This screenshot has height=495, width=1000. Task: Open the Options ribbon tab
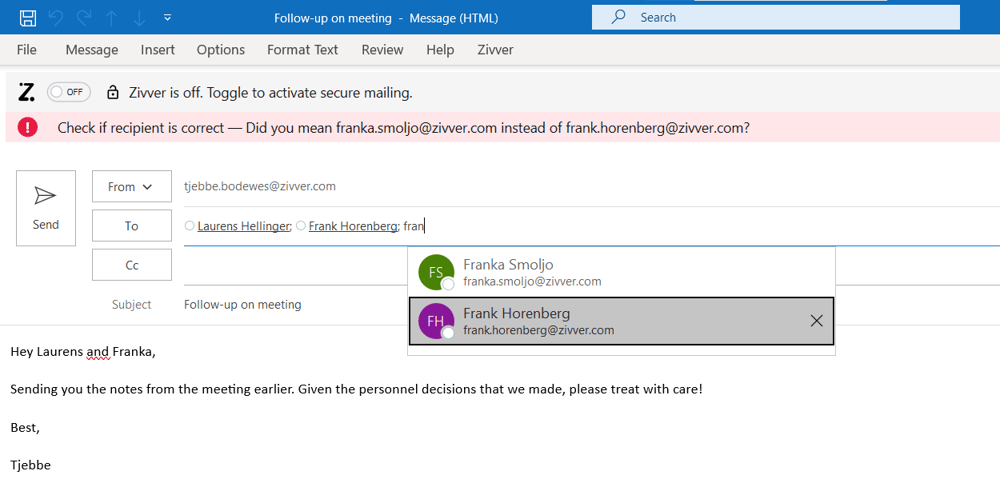point(221,50)
